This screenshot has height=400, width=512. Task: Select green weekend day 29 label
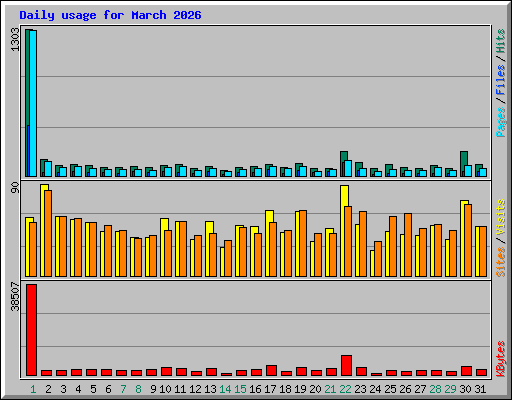450,389
